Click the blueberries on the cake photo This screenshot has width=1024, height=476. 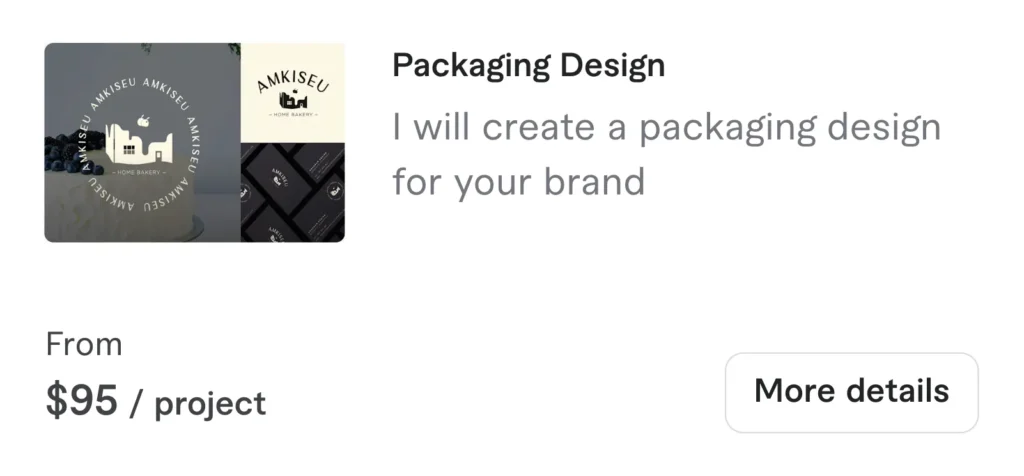(72, 155)
